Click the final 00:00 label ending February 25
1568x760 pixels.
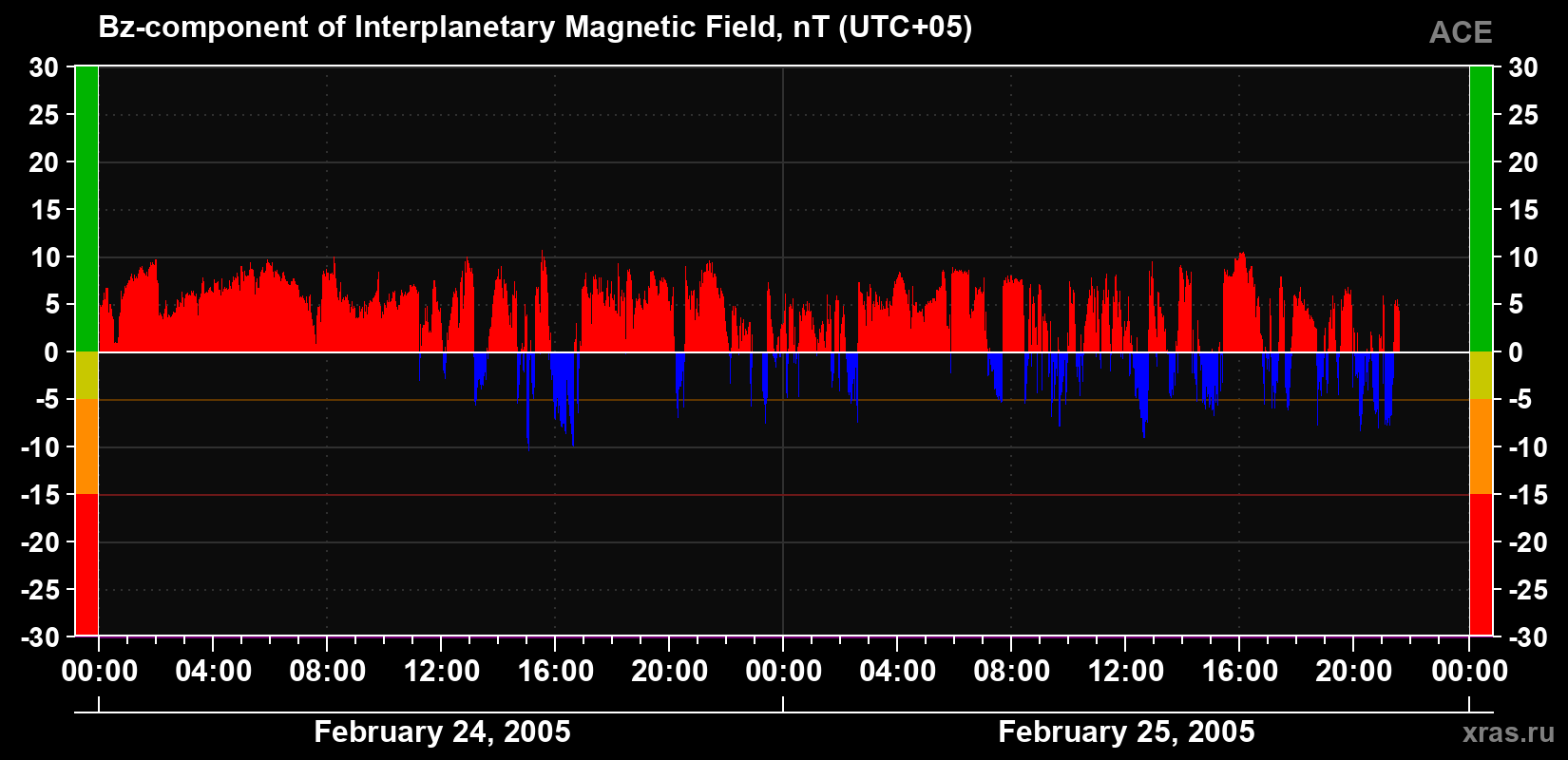point(1470,671)
